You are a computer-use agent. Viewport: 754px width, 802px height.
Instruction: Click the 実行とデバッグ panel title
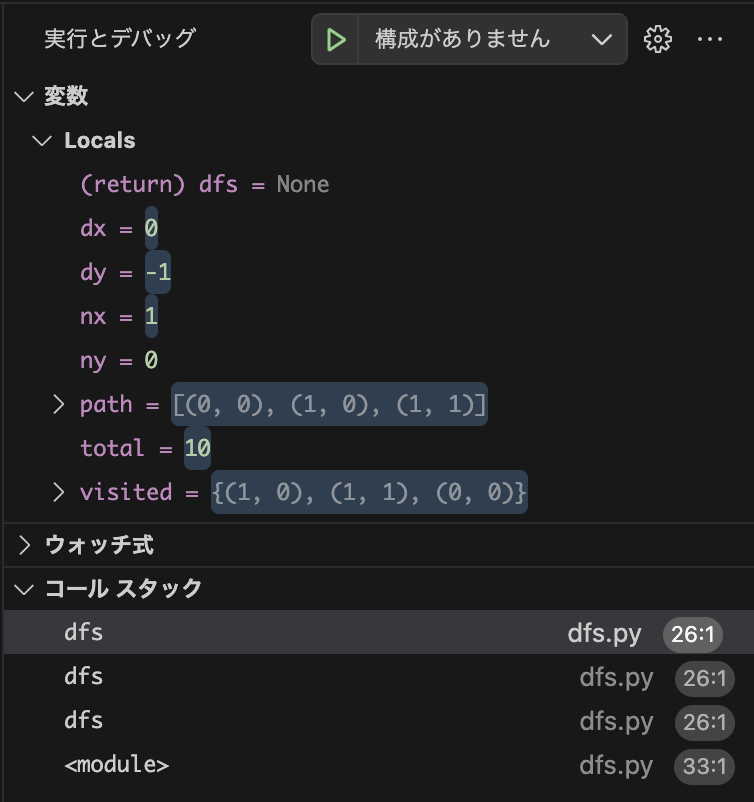[120, 39]
